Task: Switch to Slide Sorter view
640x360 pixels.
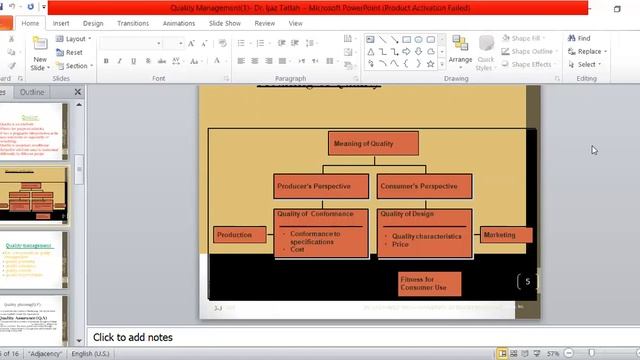Action: click(x=514, y=353)
